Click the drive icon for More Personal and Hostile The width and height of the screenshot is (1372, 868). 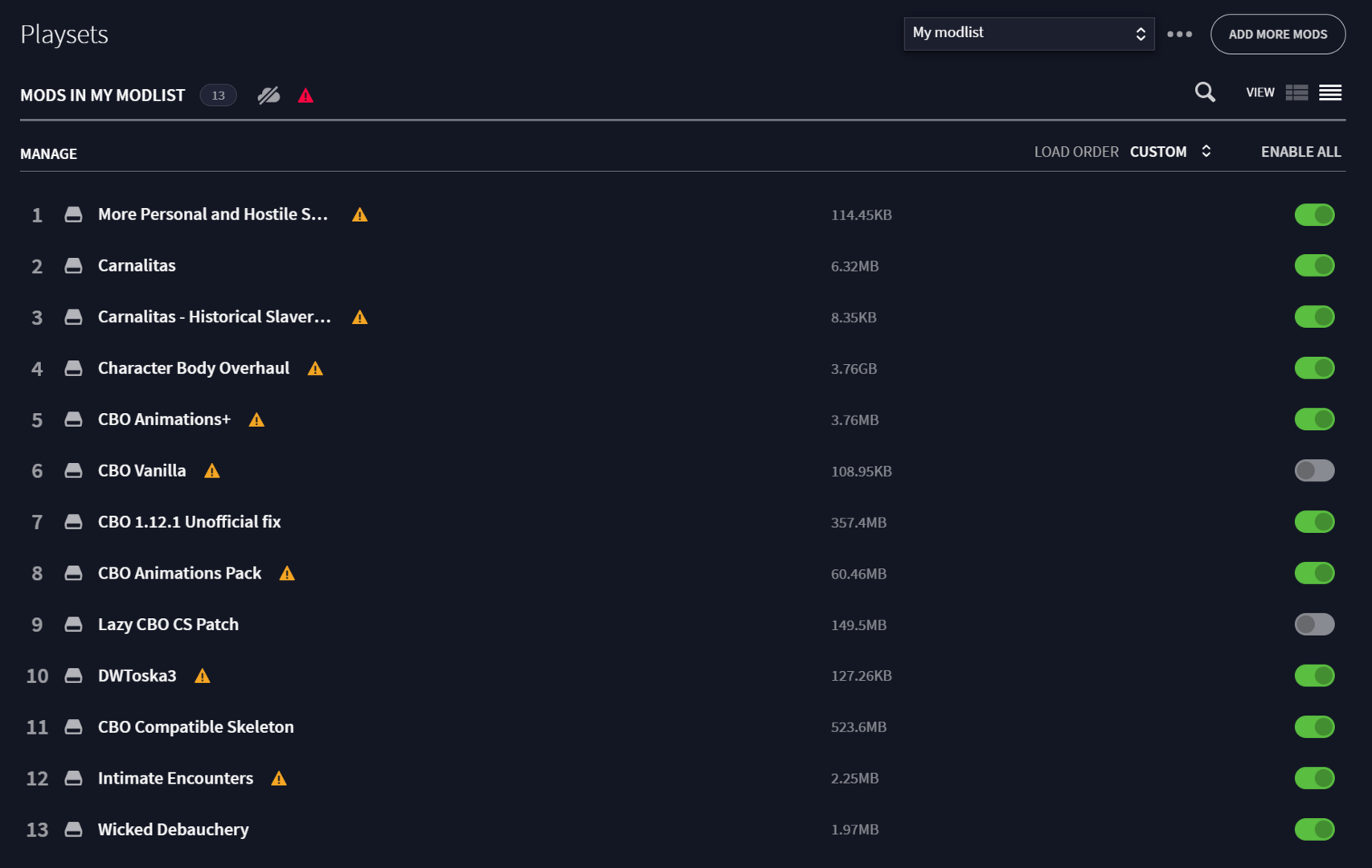point(73,215)
